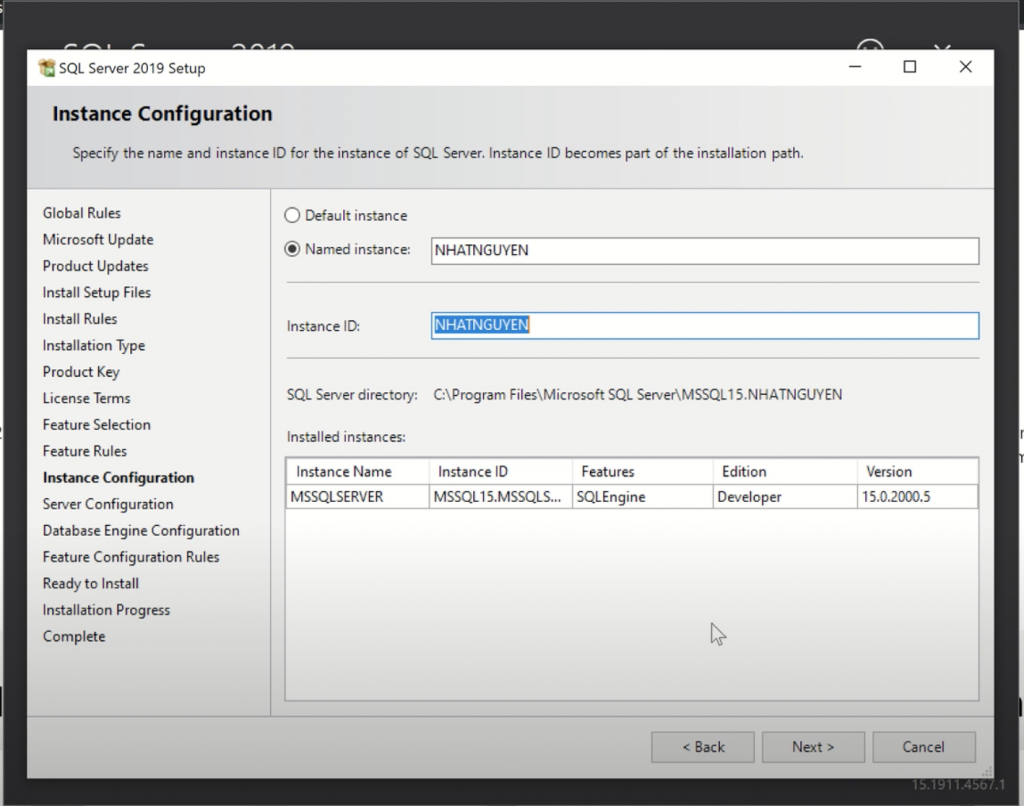Go to the Installation Progress step

click(106, 610)
